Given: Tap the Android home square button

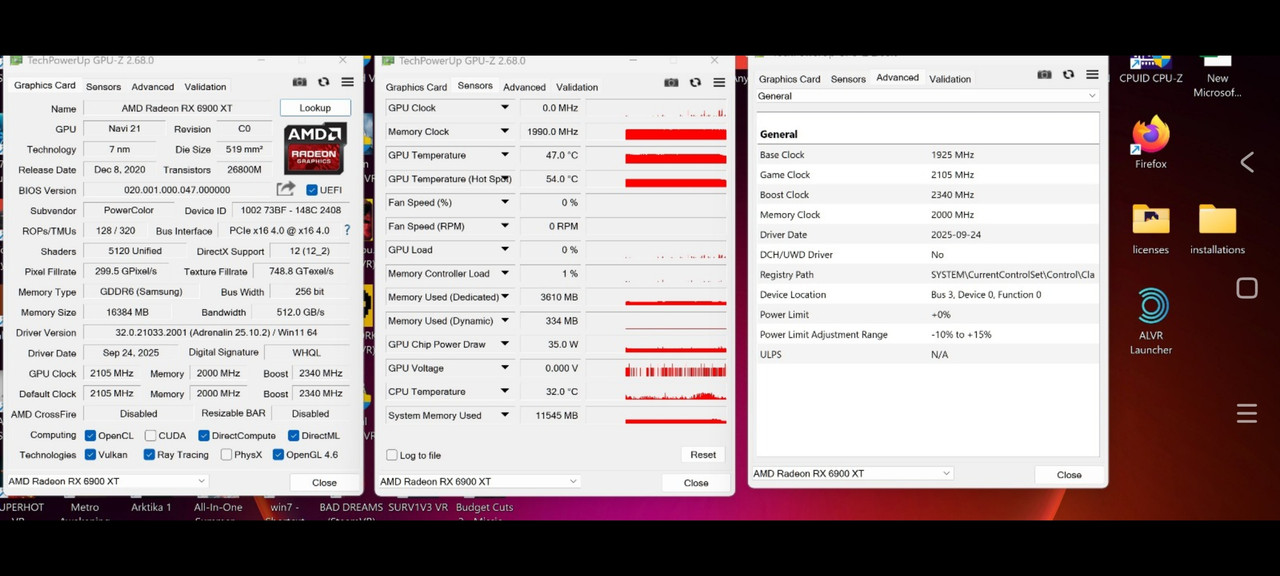Looking at the screenshot, I should click(x=1247, y=289).
